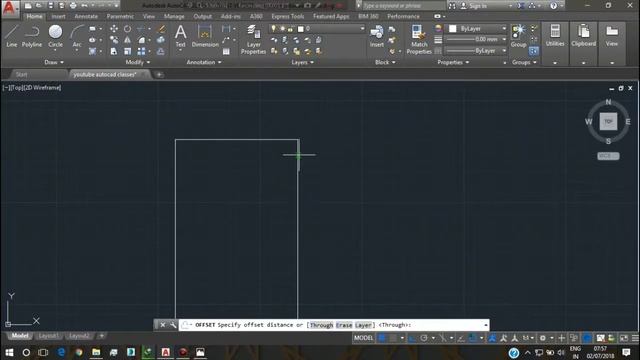Open the Clipboard panel
The width and height of the screenshot is (640, 360).
click(x=583, y=36)
